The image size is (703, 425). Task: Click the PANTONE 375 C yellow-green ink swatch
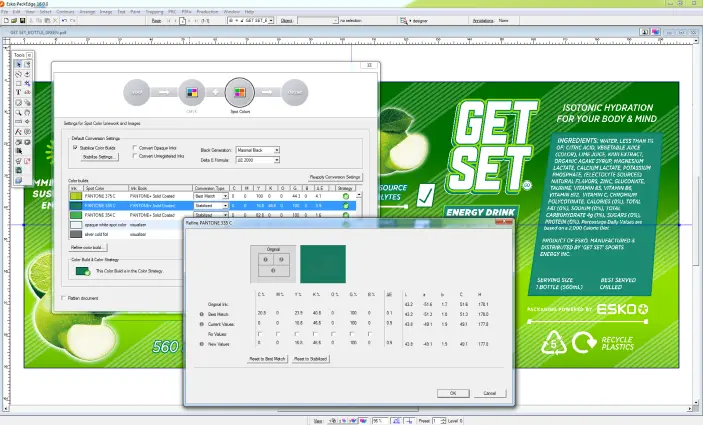tap(76, 196)
